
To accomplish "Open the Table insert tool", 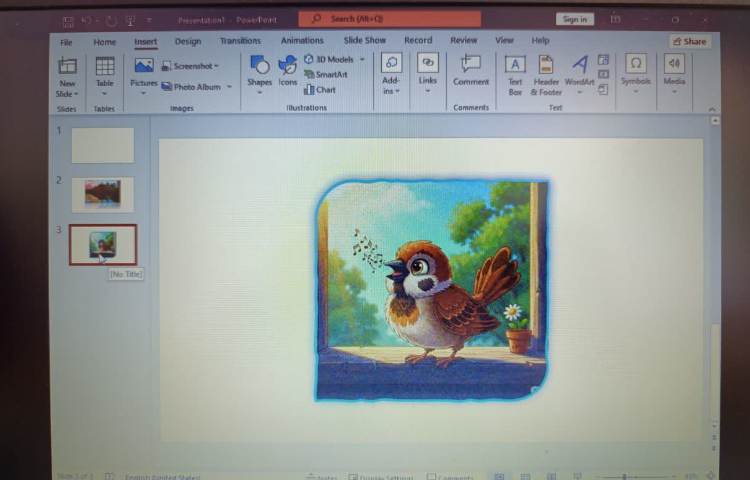I will [104, 68].
